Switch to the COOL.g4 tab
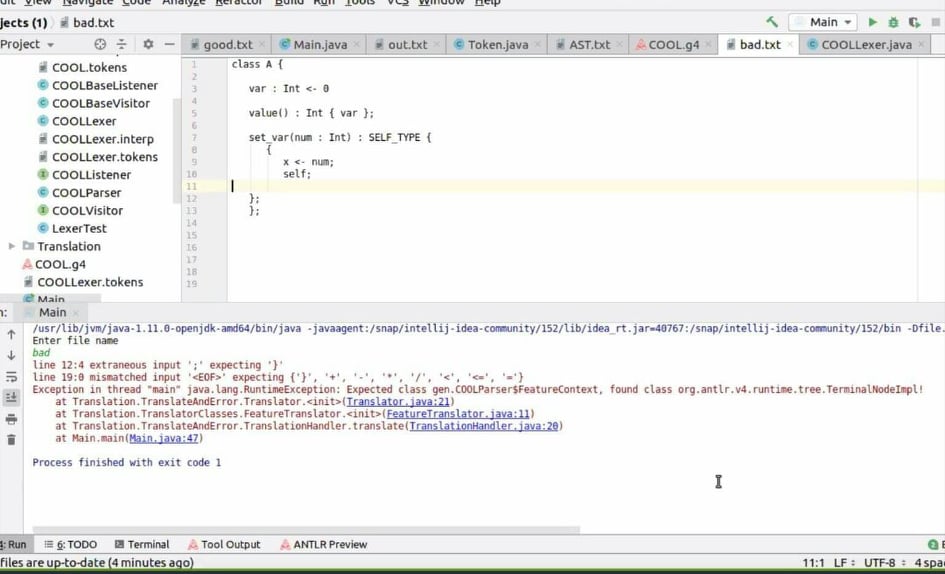945x574 pixels. [x=673, y=45]
